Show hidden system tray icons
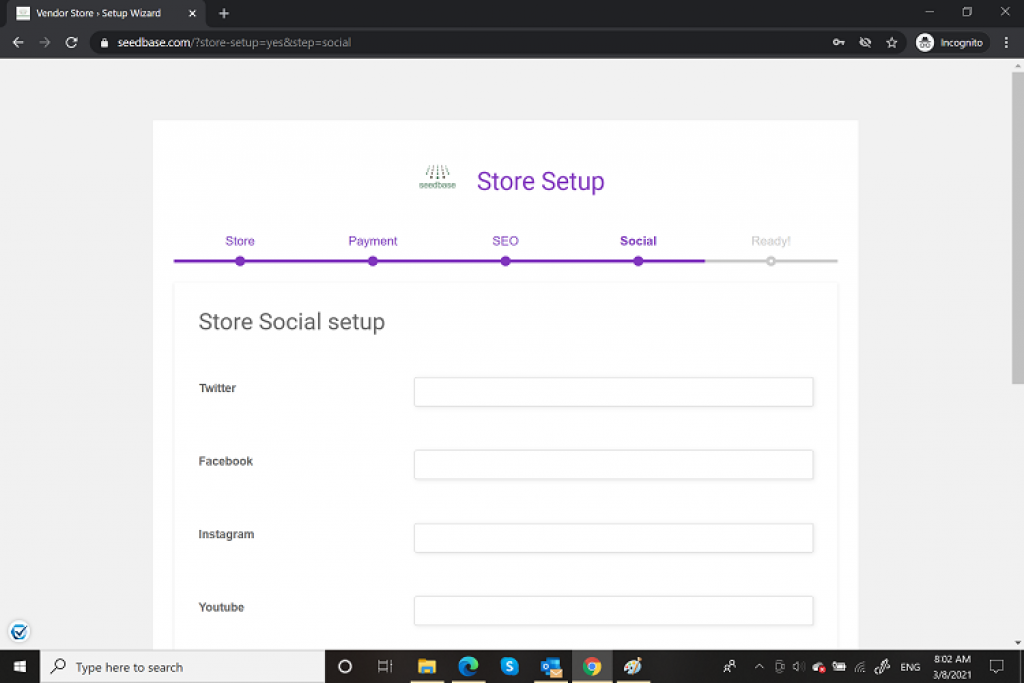This screenshot has width=1024, height=683. coord(758,667)
